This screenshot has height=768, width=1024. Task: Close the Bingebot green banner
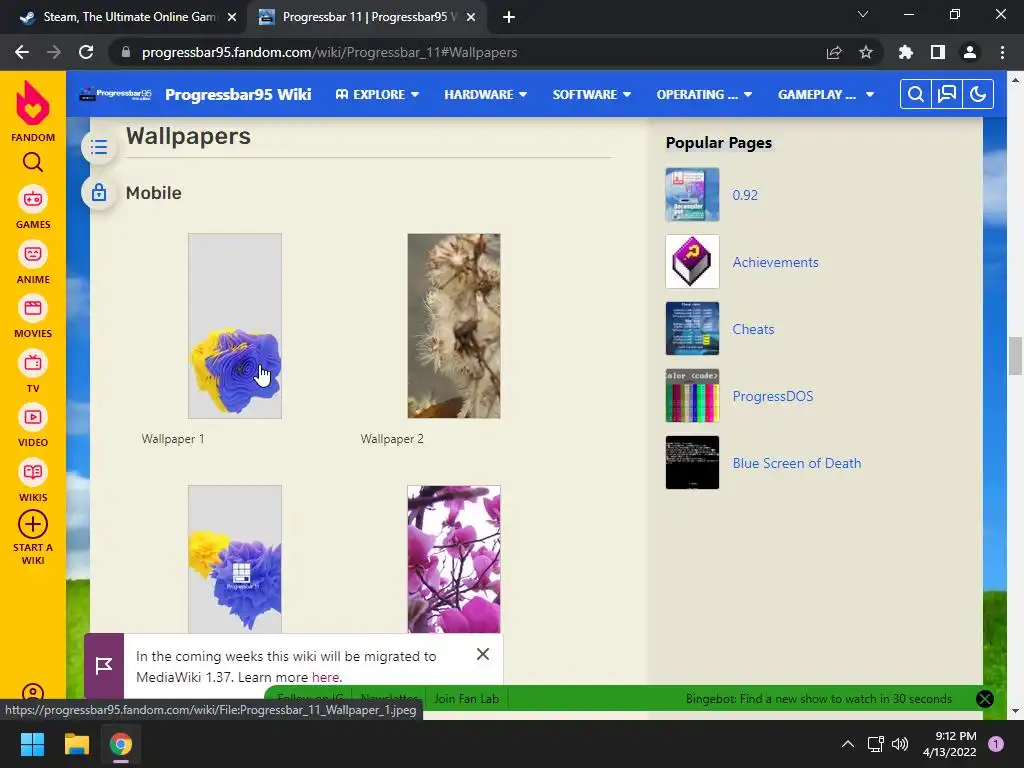click(985, 699)
